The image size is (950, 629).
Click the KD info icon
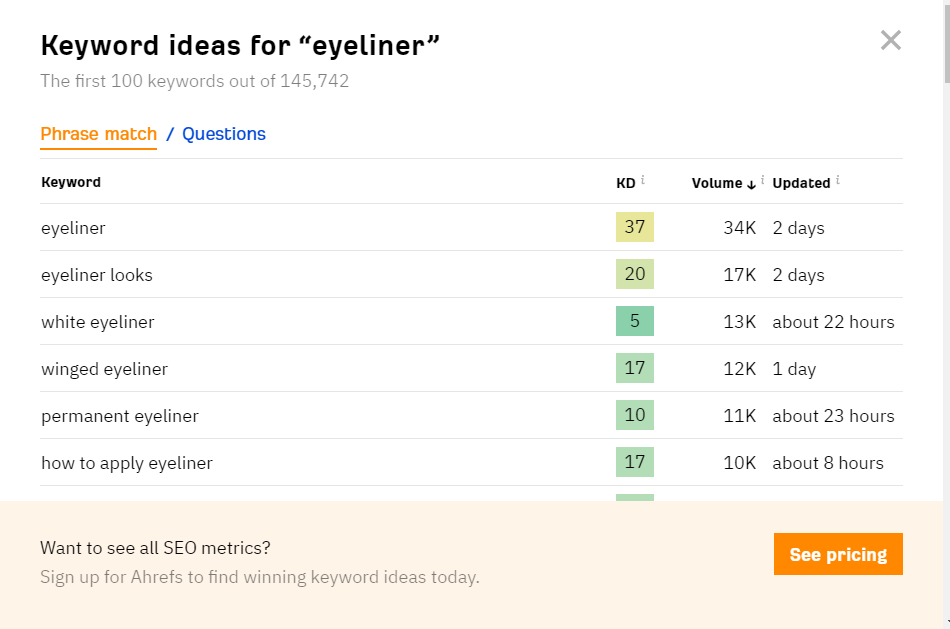(643, 181)
